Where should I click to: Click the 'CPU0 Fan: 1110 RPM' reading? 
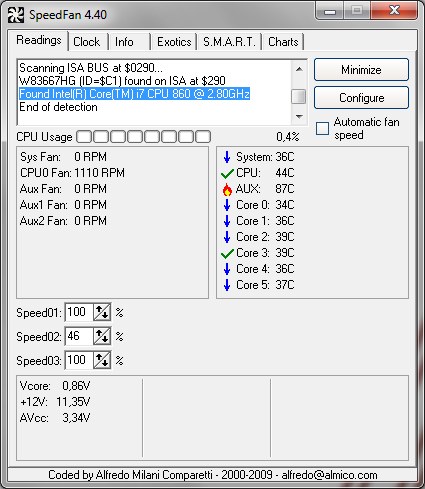pyautogui.click(x=72, y=173)
